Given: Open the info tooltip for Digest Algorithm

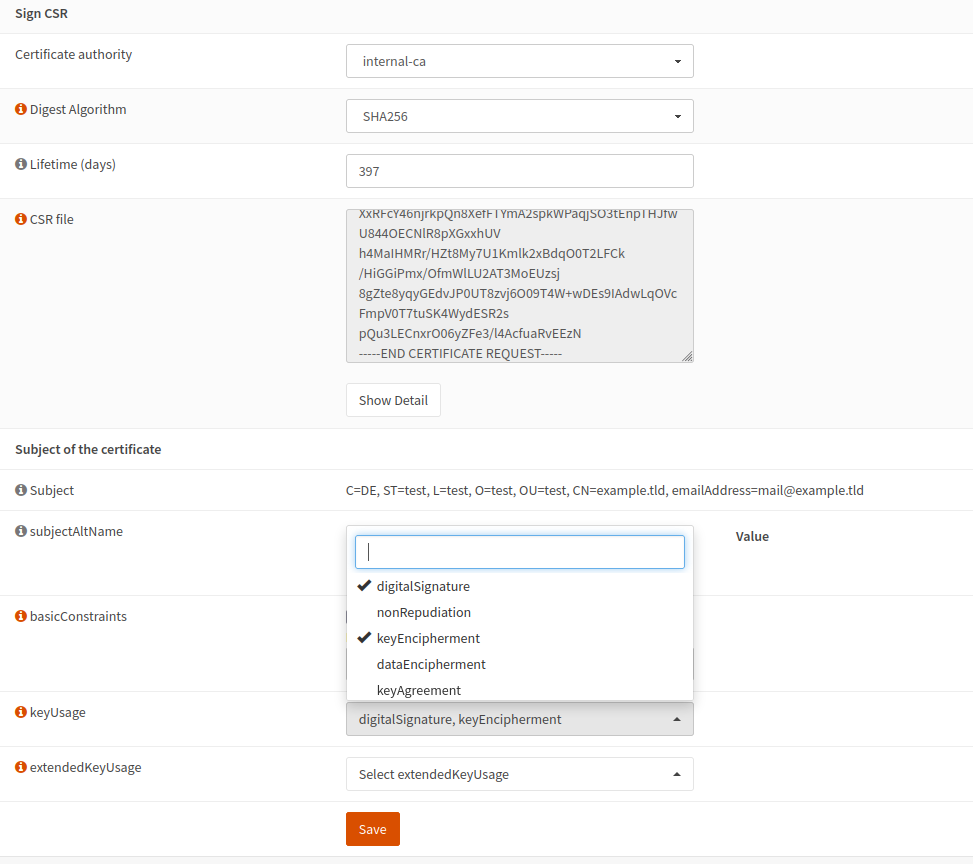Looking at the screenshot, I should pos(20,109).
